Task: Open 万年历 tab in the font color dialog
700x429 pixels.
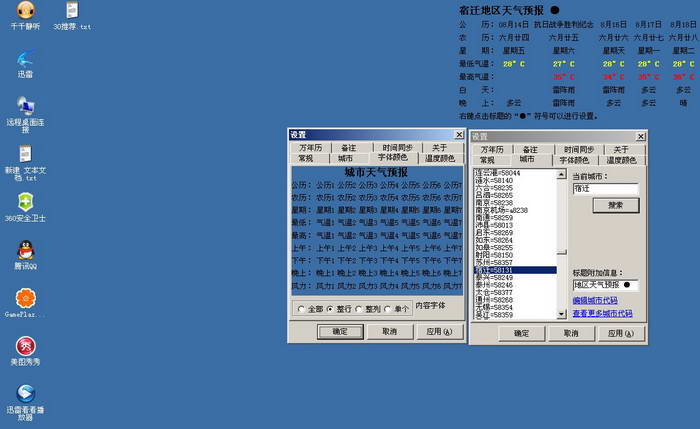Action: (312, 148)
